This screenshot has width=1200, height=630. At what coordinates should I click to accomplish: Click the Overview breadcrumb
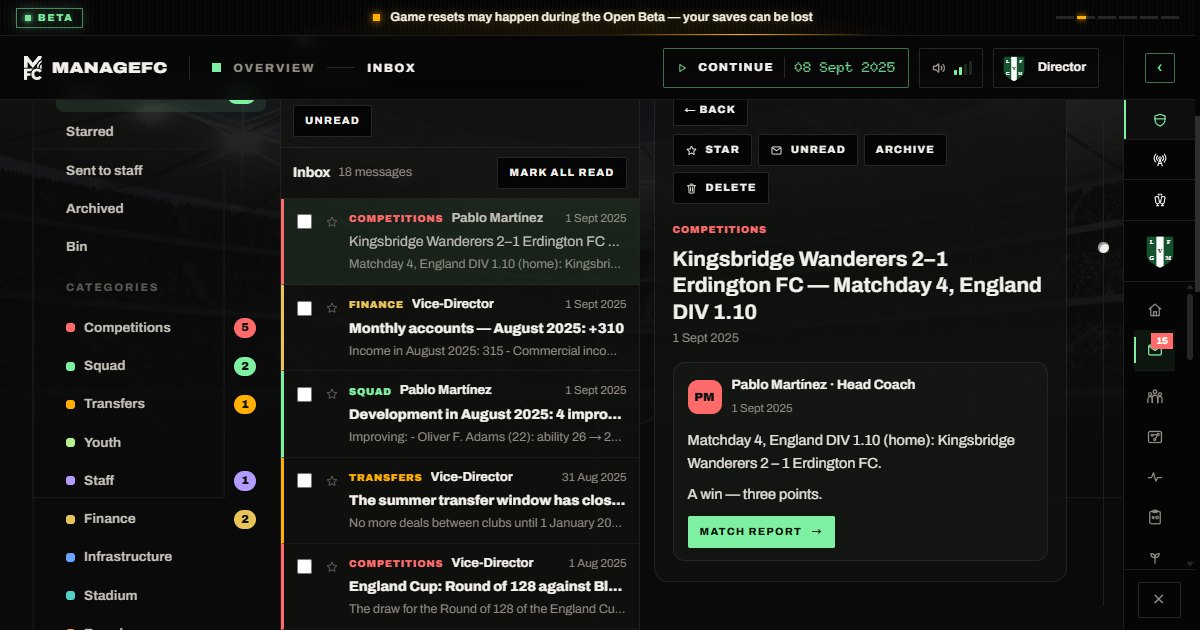pyautogui.click(x=274, y=68)
